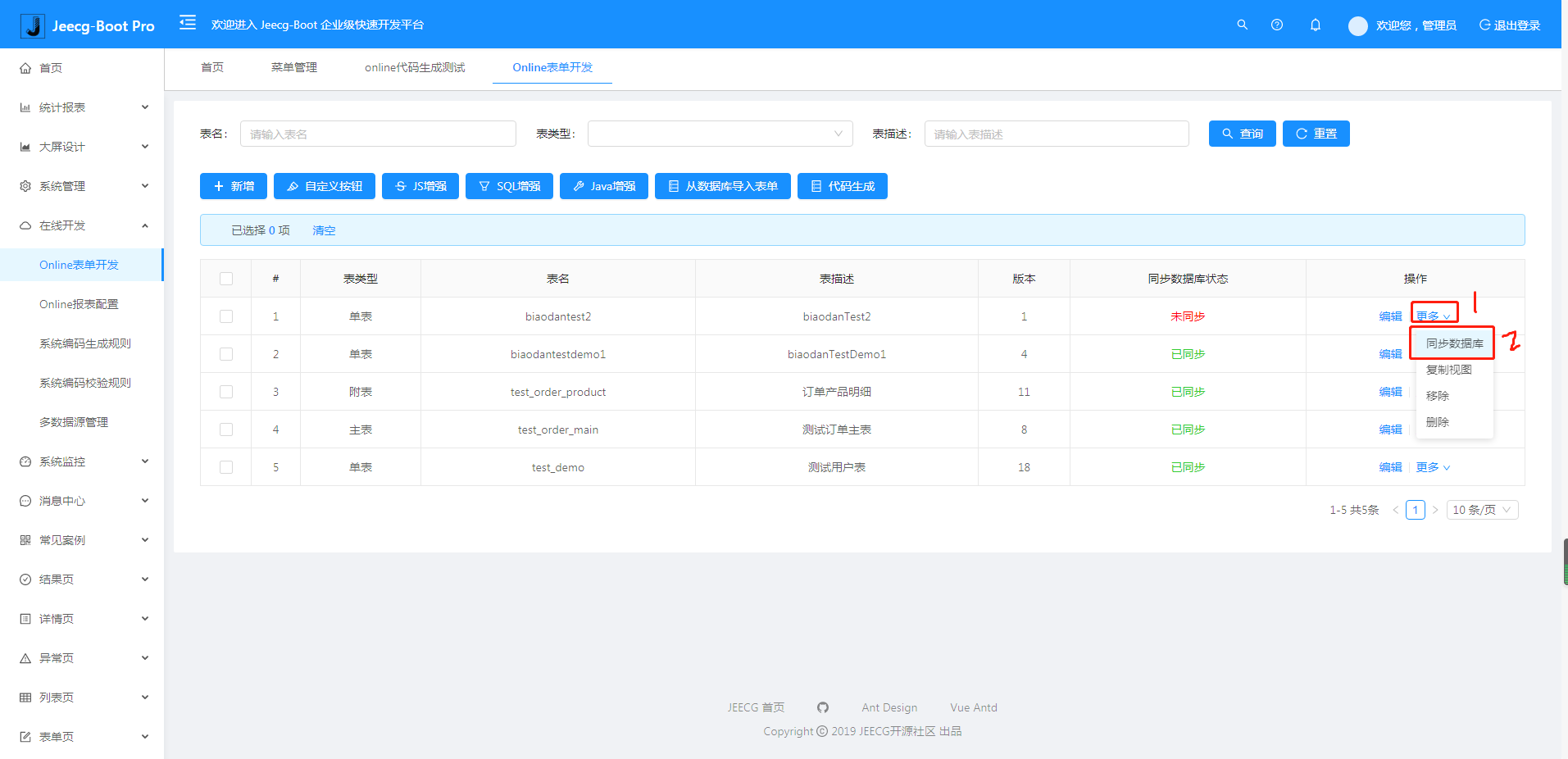Check the row for test_order_main

pos(226,429)
